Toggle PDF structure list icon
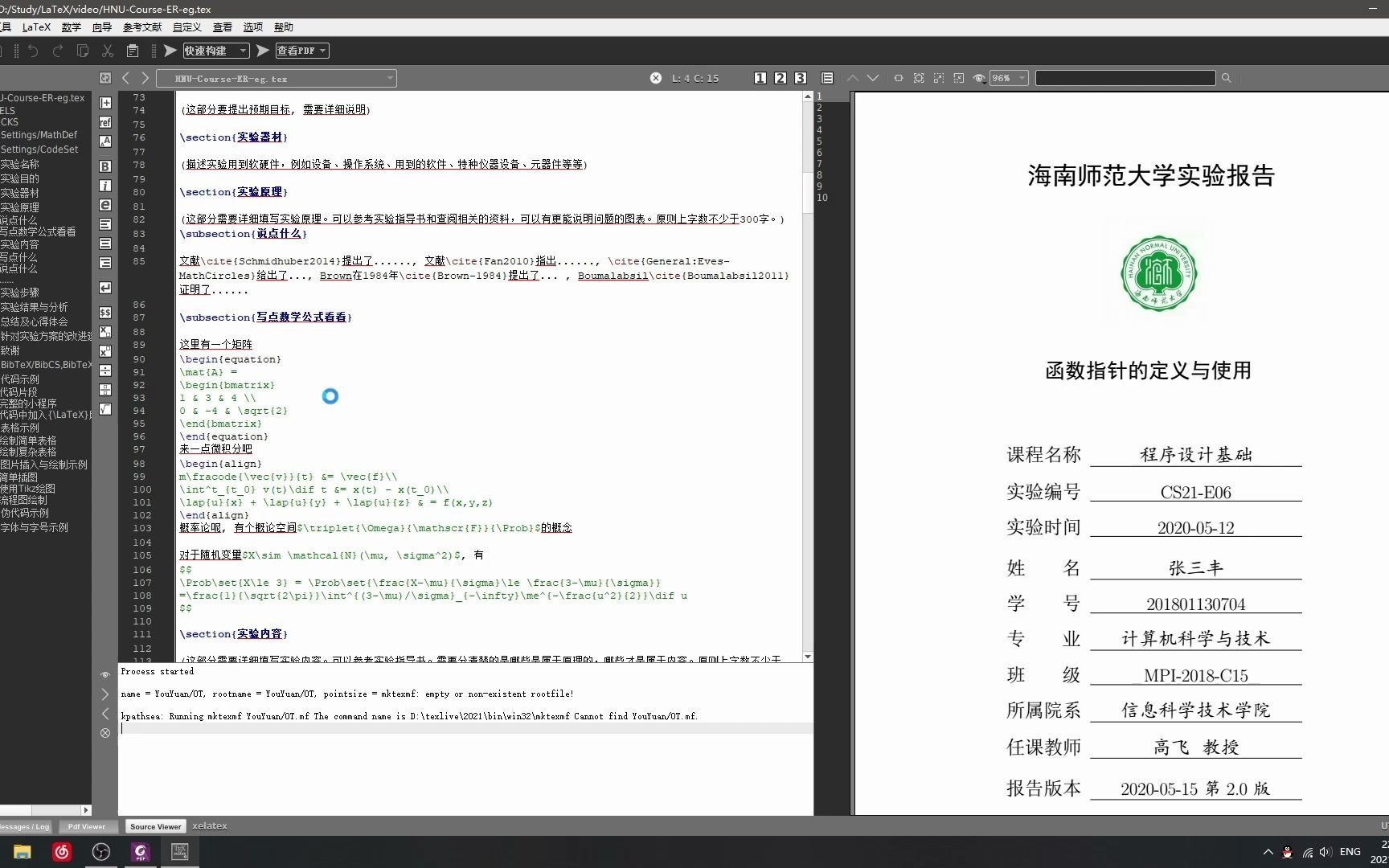1389x868 pixels. 827,78
